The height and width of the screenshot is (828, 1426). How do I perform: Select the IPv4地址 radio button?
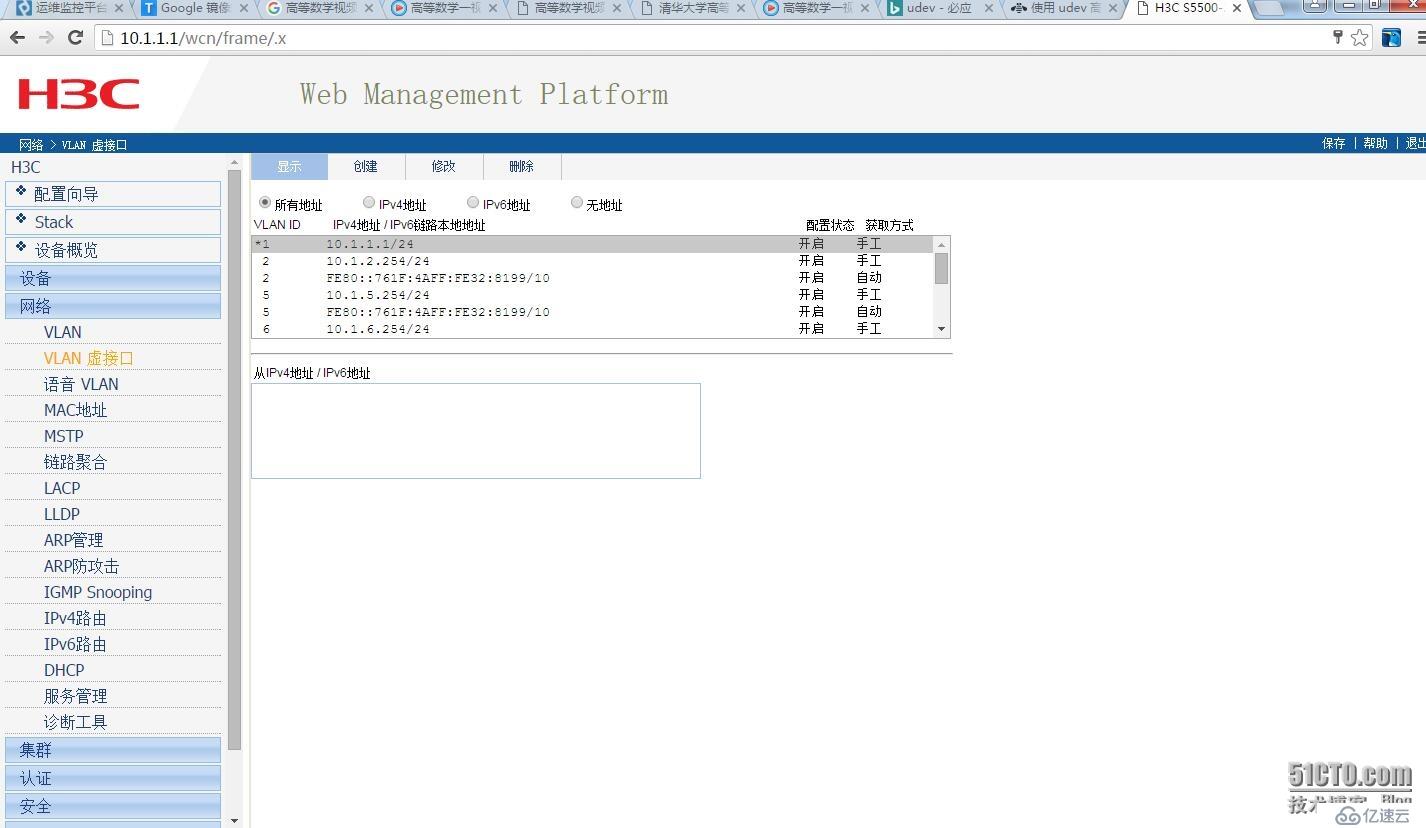pos(369,203)
